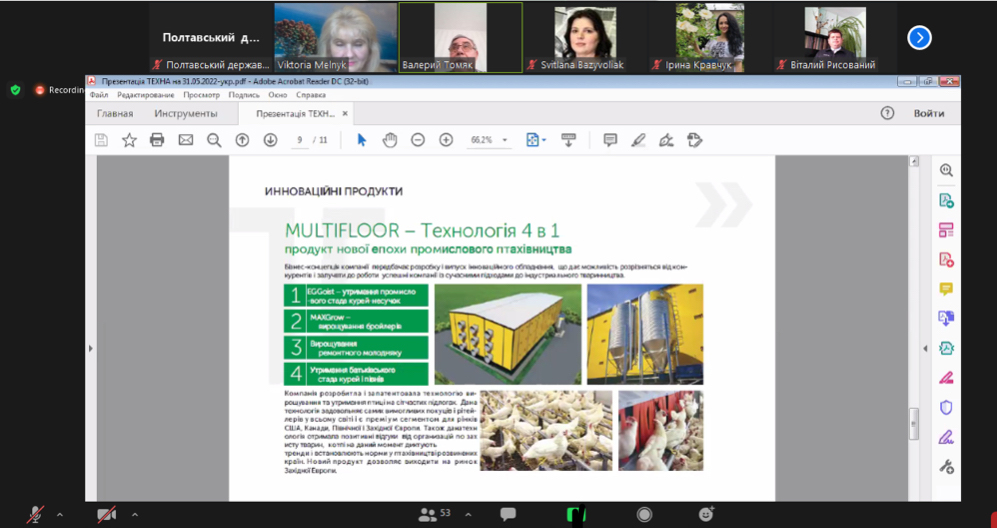This screenshot has height=528, width=997.
Task: Click the Zoom record circle button
Action: [644, 514]
